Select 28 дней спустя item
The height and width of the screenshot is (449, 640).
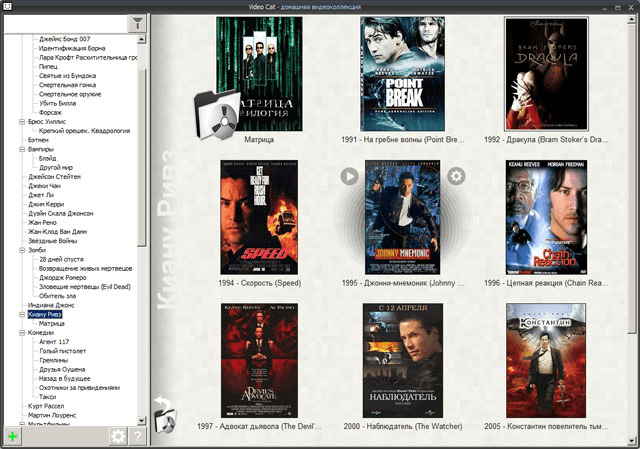click(61, 260)
